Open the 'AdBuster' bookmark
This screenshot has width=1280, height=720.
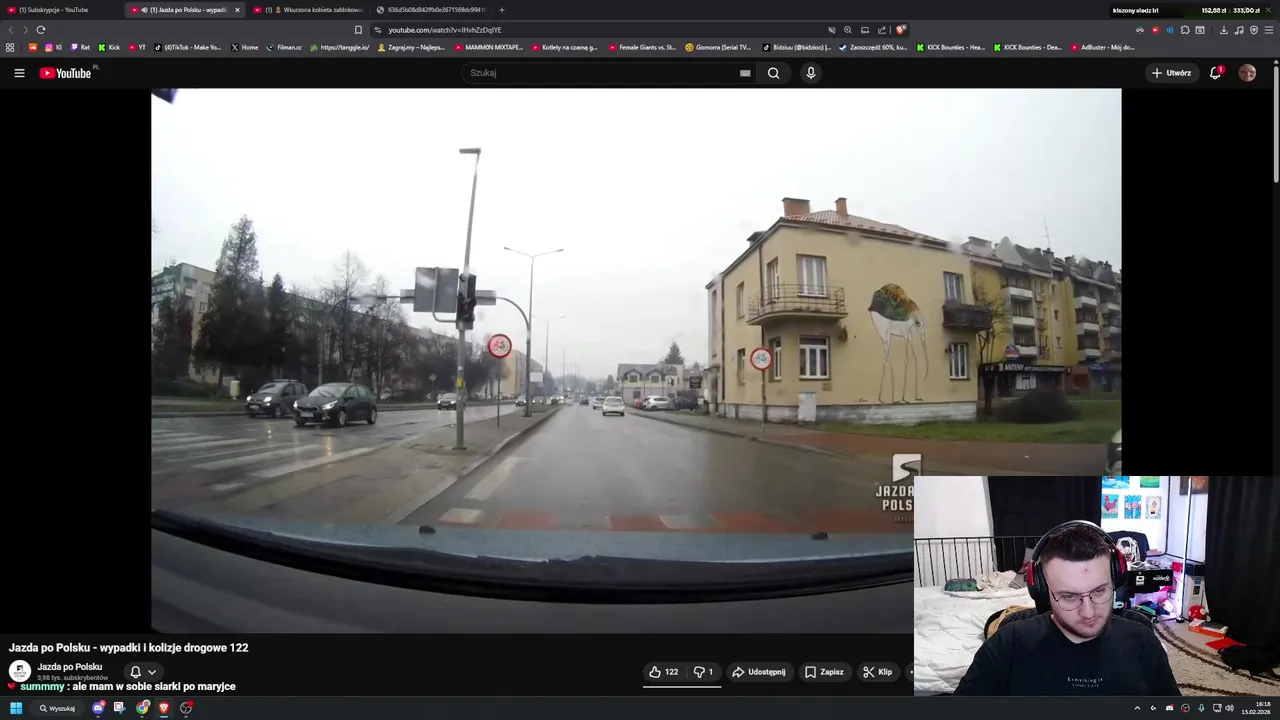tap(1102, 47)
